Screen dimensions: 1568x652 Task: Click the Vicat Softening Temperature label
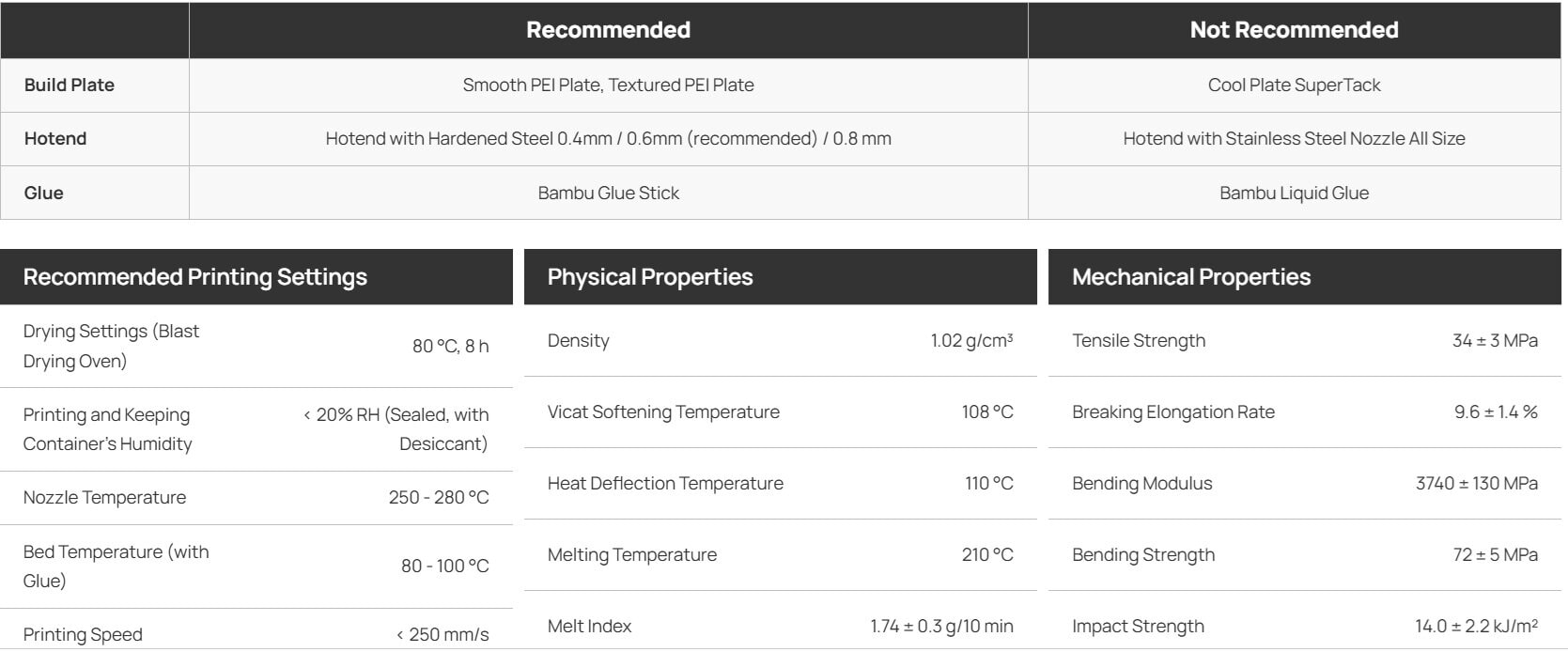663,412
